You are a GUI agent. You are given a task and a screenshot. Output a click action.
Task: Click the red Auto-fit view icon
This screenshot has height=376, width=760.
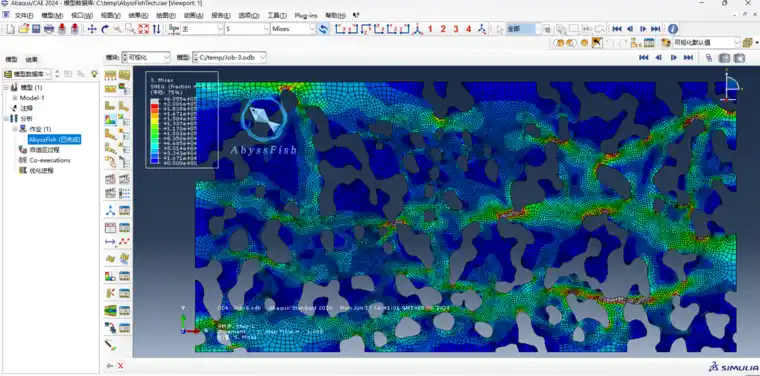coord(143,29)
